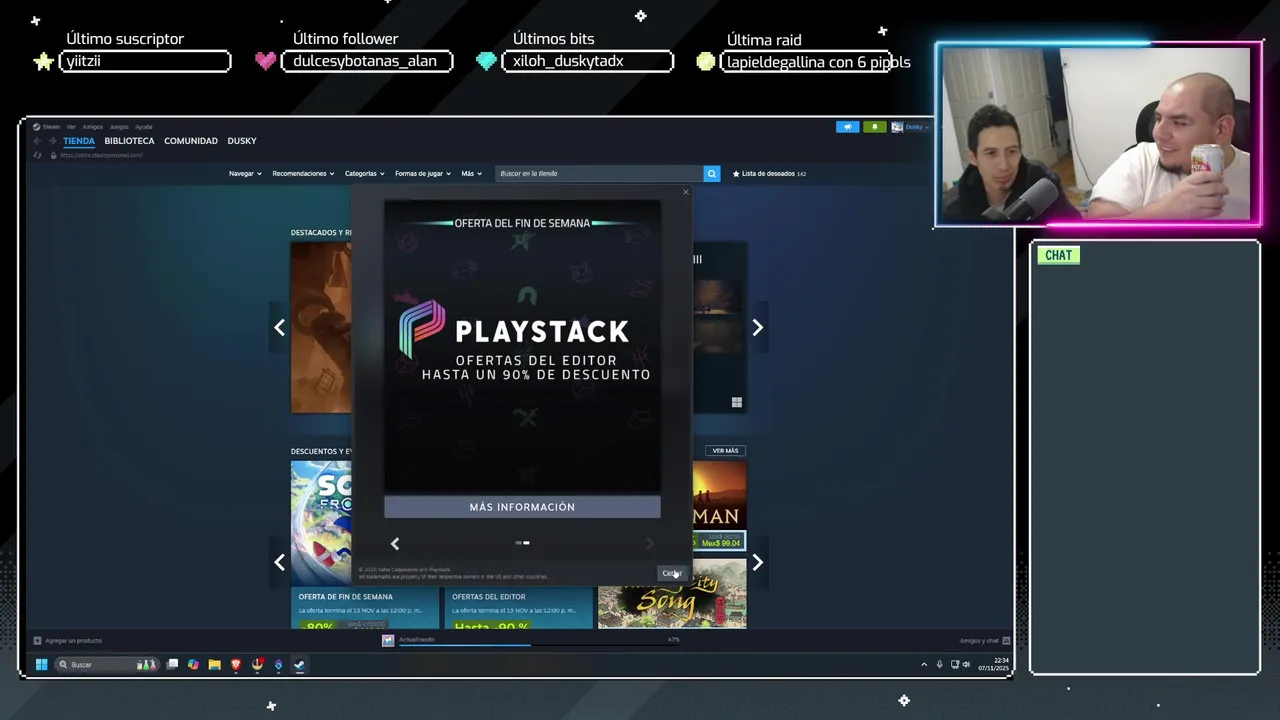Click the MÁS INFORMACIÓN button
This screenshot has height=720, width=1280.
pyautogui.click(x=522, y=507)
